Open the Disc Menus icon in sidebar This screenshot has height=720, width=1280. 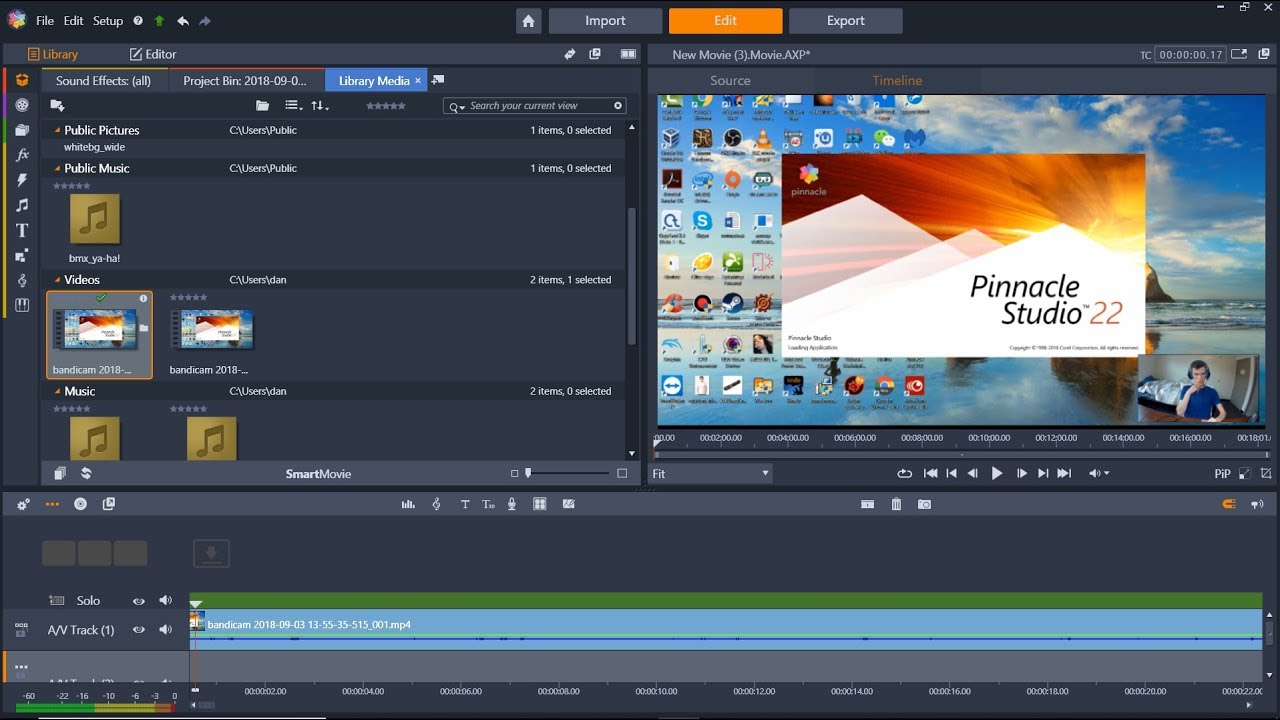(x=21, y=305)
